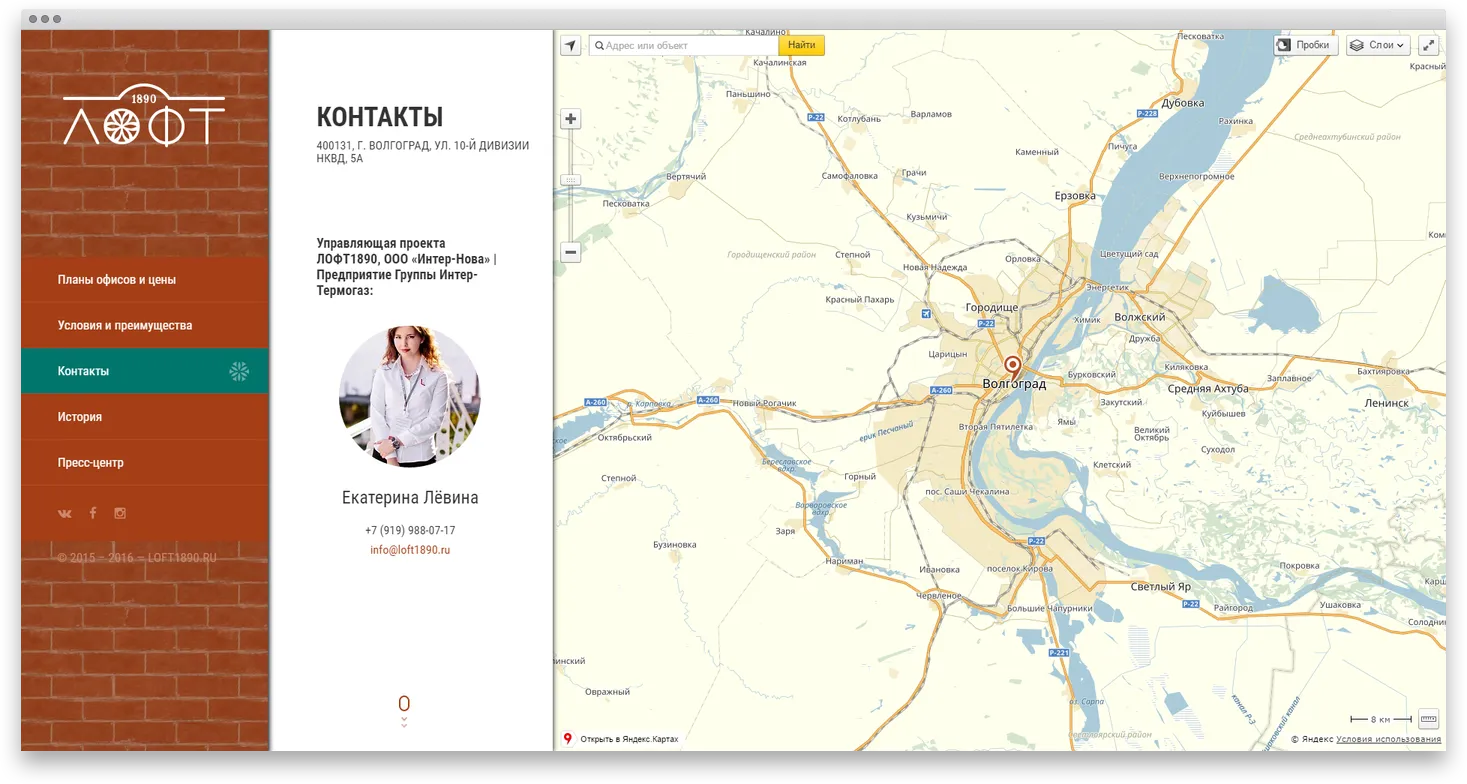The width and height of the screenshot is (1467, 784).
Task: Toggle the map fullscreen icon
Action: (x=1428, y=45)
